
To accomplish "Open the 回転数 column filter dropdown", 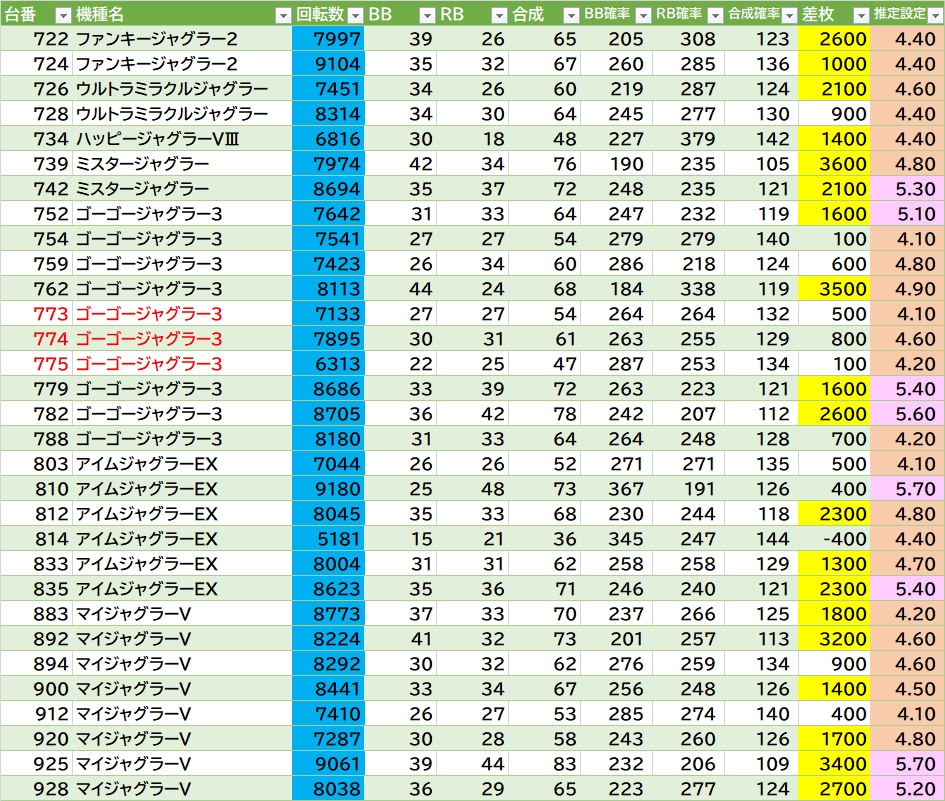I will point(356,15).
